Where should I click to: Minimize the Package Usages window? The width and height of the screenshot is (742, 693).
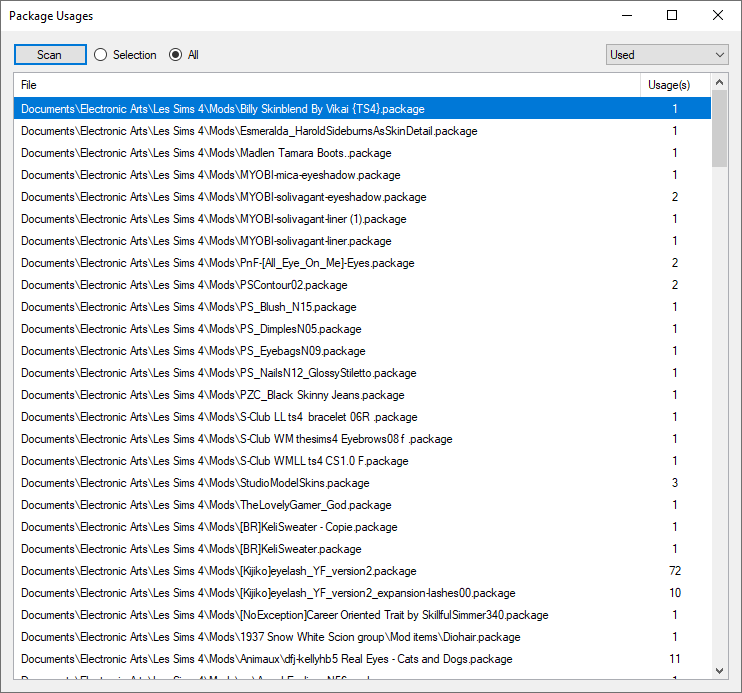point(627,16)
